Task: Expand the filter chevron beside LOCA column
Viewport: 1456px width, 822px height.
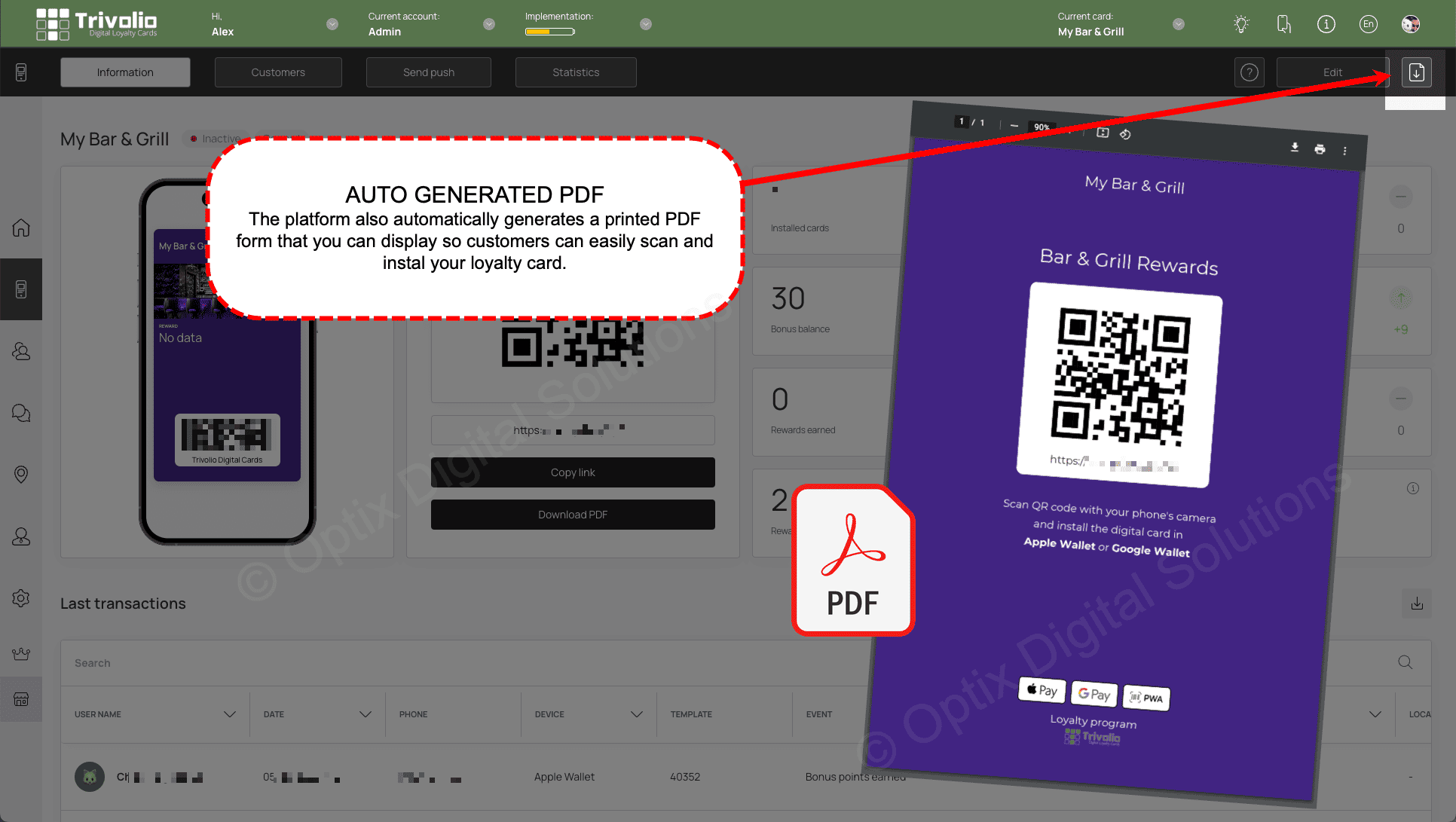Action: click(x=1375, y=714)
